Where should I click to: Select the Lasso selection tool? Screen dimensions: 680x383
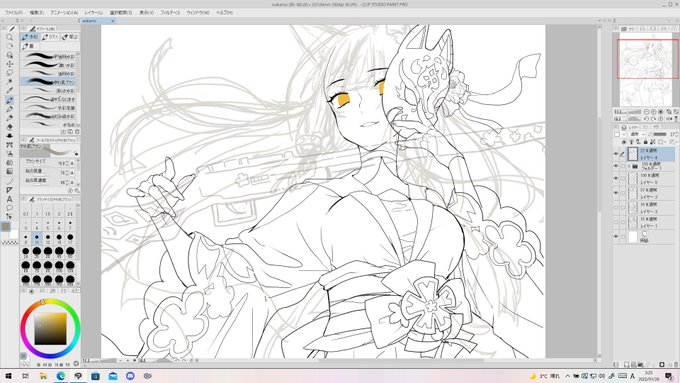coord(10,73)
